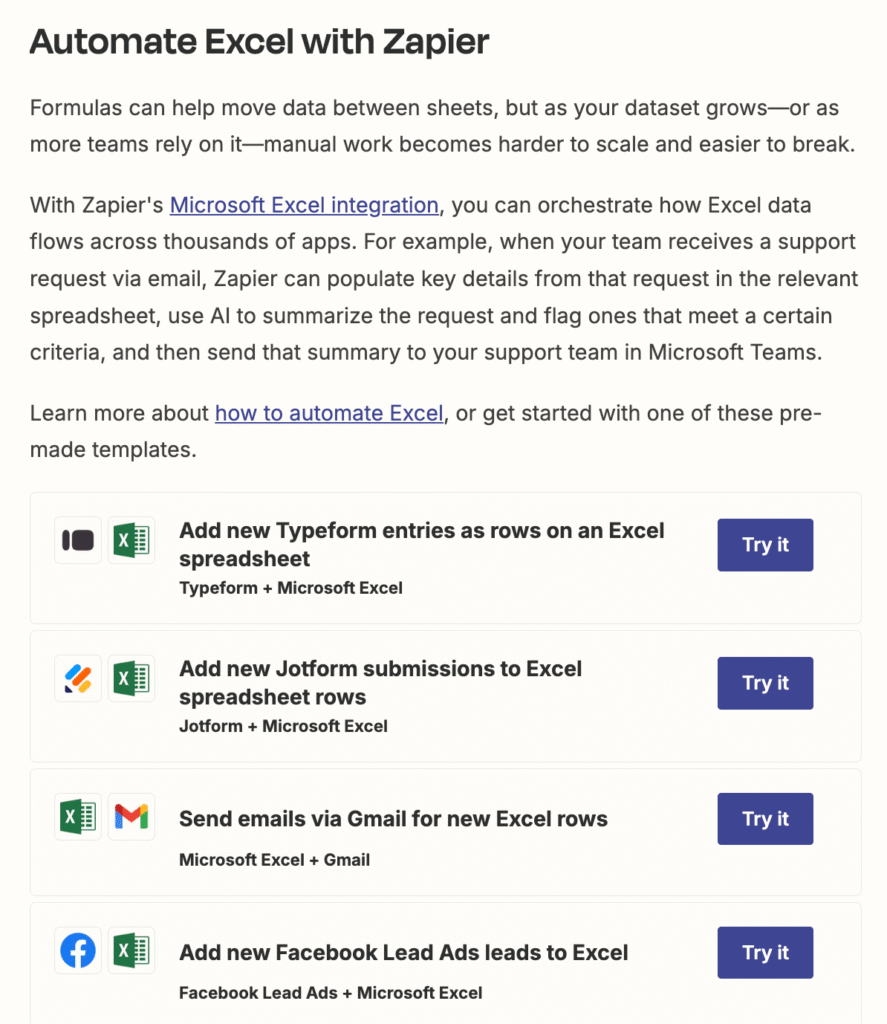Screen dimensions: 887x1024
Task: Click the 'Typeform + Microsoft Excel' subtitle
Action: pyautogui.click(x=291, y=588)
